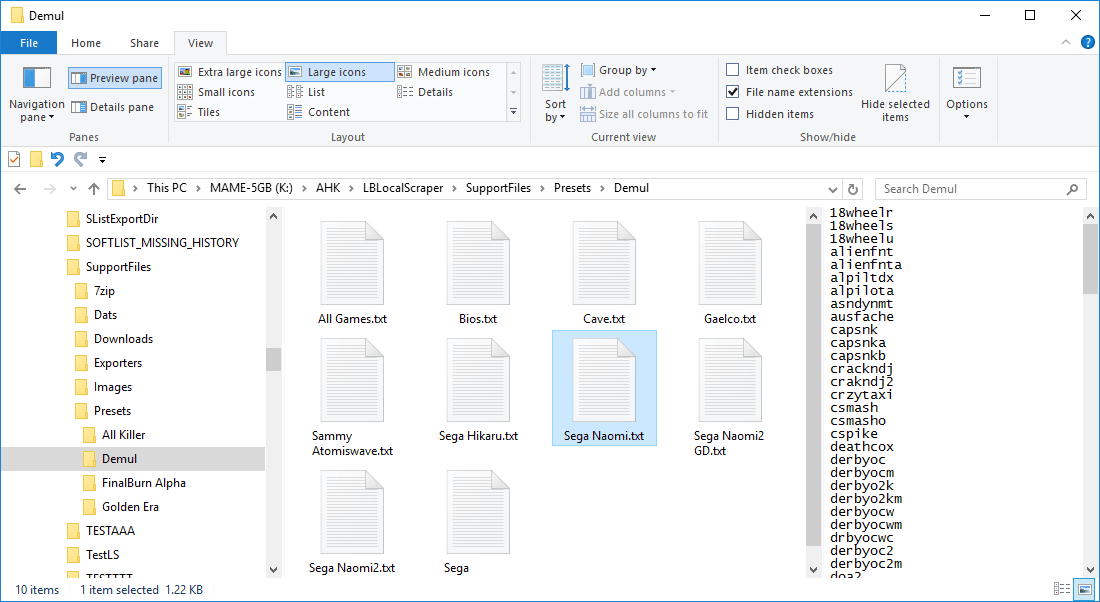Screen dimensions: 1100x602
Task: Select Golden Era folder in tree
Action: pyautogui.click(x=121, y=507)
